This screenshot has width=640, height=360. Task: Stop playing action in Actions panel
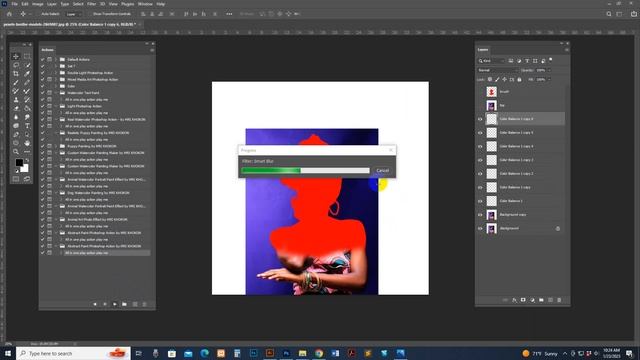tap(95, 304)
